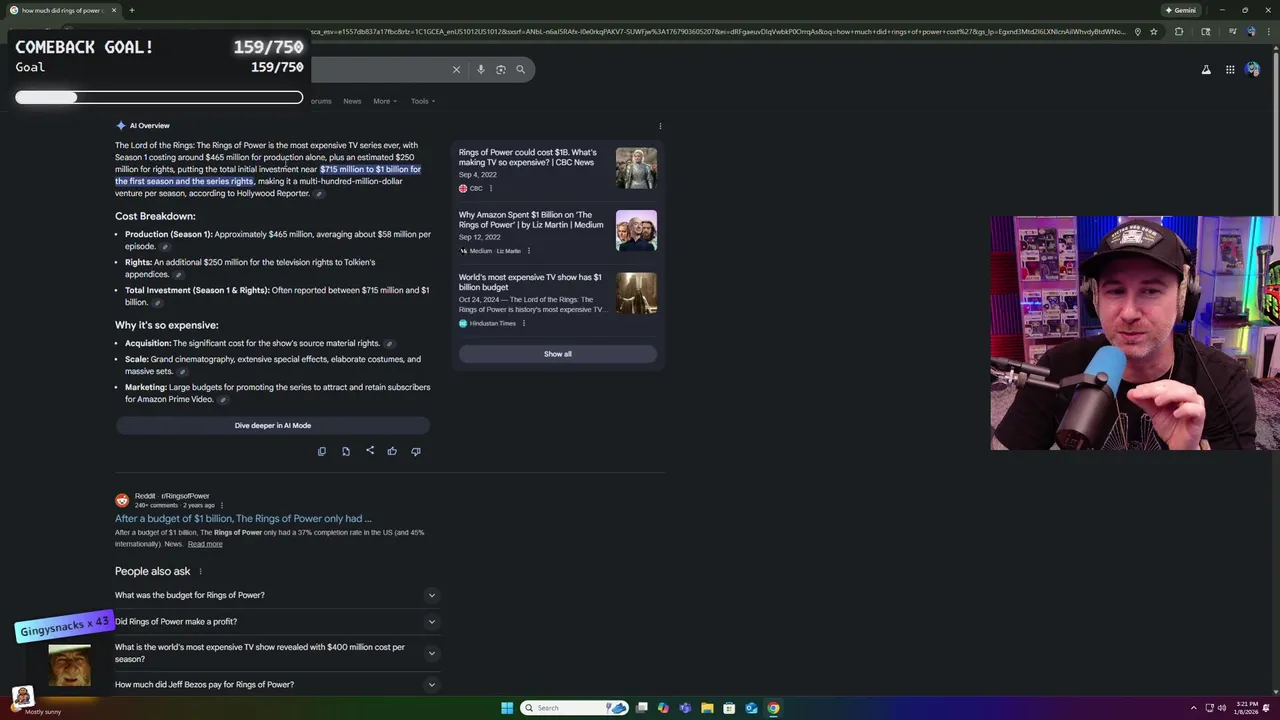Open the taskbar clock showing 3:21 PM

pos(1247,708)
